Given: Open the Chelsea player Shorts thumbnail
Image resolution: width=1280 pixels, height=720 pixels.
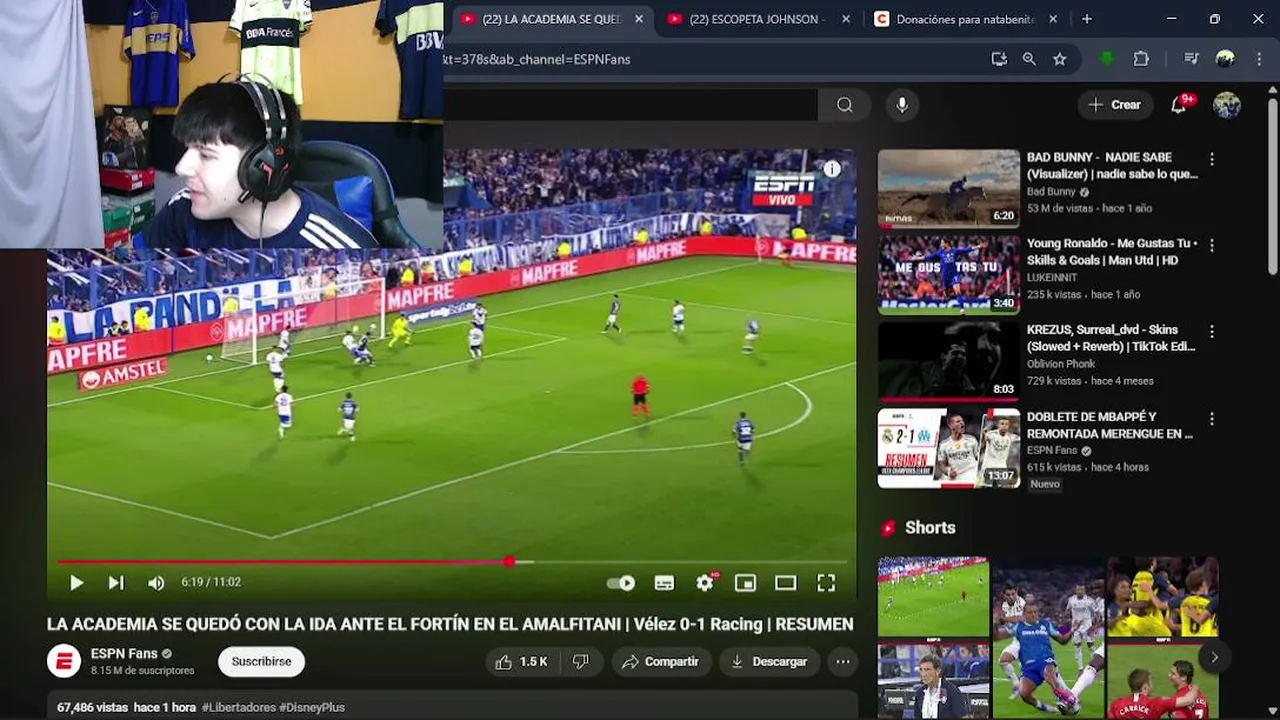Looking at the screenshot, I should click(1048, 637).
